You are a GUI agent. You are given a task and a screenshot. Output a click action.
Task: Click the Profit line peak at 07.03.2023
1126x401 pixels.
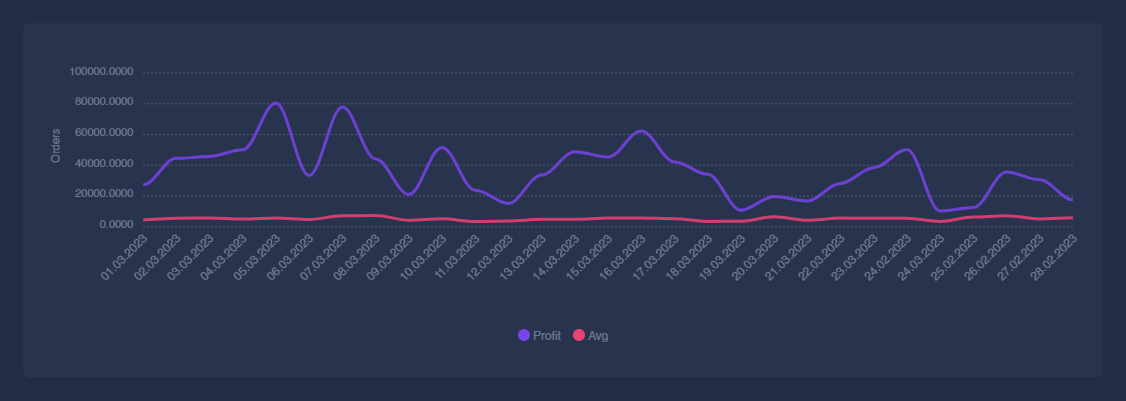pyautogui.click(x=342, y=107)
